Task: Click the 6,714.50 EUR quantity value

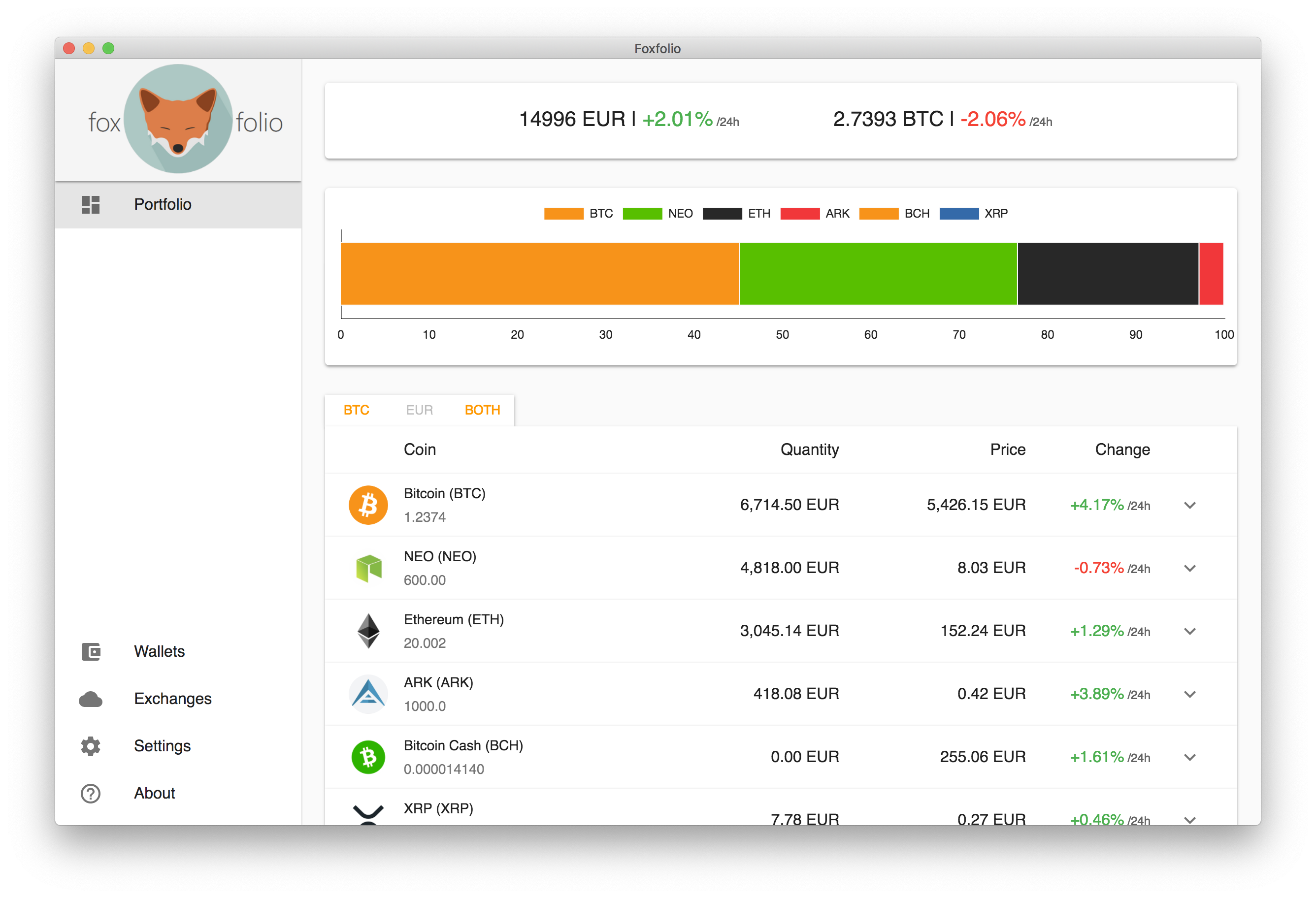Action: coord(790,505)
